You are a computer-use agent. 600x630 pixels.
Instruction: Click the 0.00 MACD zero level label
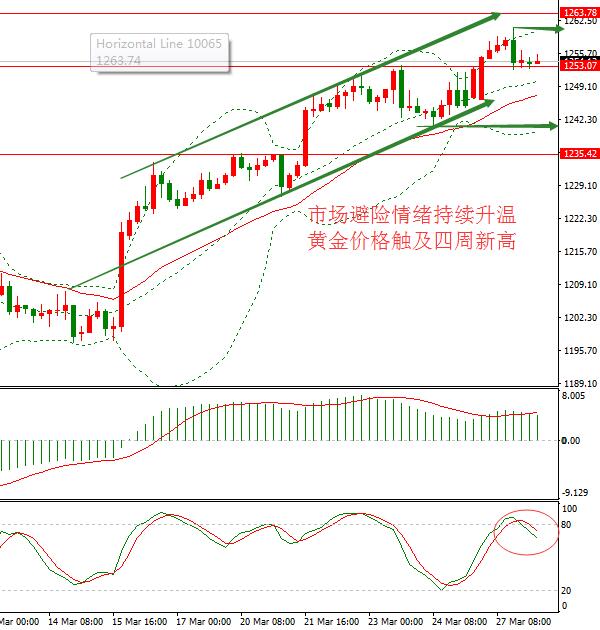(570, 441)
